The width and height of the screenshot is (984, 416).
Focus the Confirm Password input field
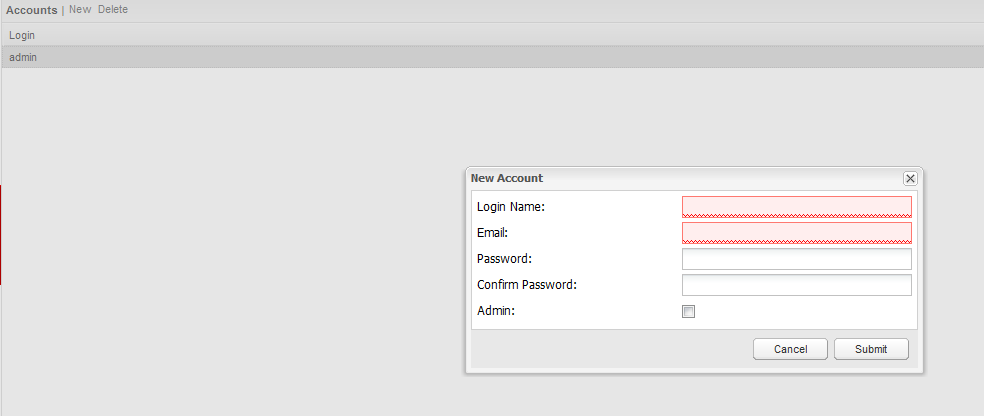click(x=796, y=285)
